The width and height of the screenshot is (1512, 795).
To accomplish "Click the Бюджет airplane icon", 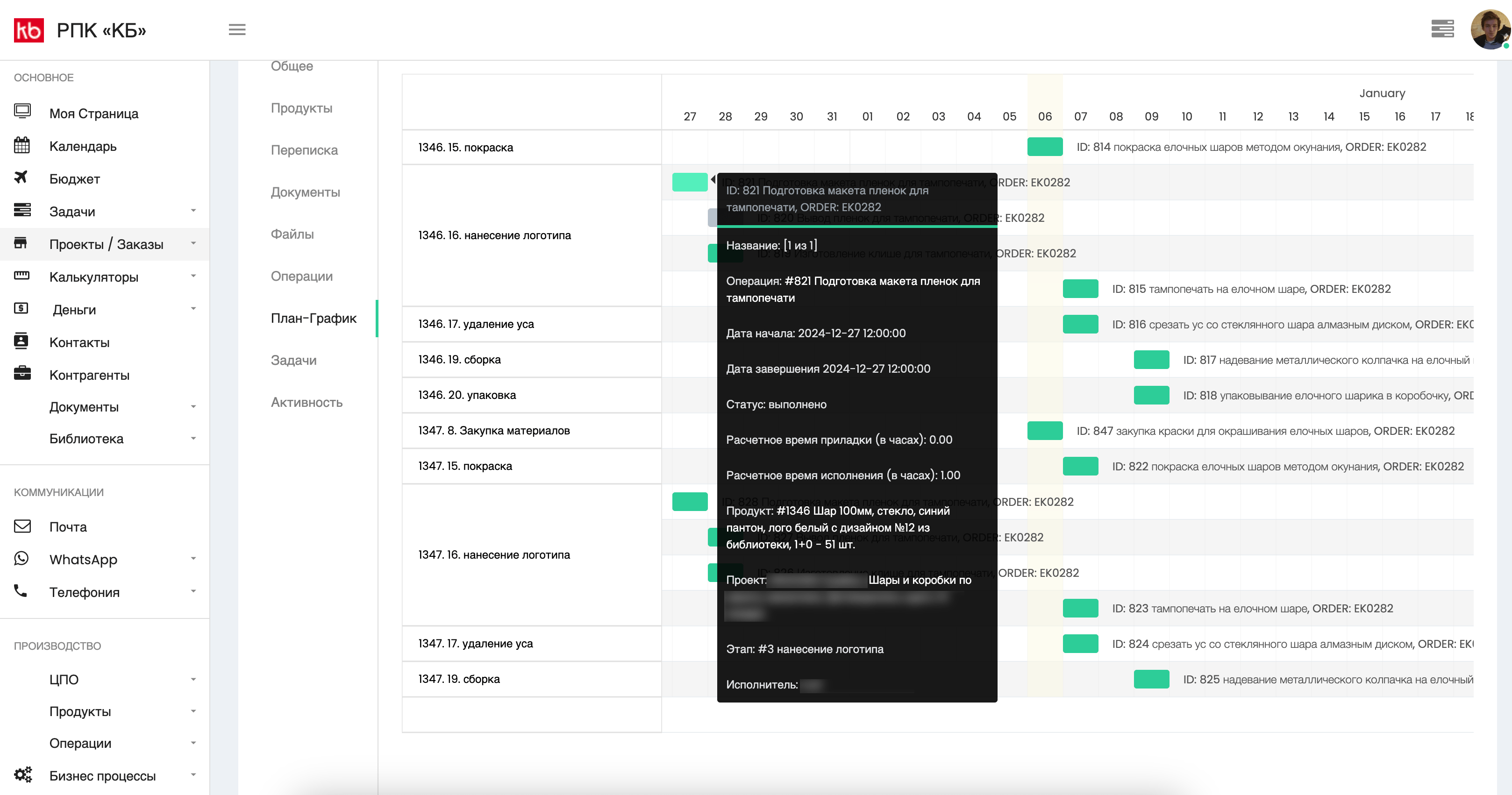I will [x=21, y=178].
